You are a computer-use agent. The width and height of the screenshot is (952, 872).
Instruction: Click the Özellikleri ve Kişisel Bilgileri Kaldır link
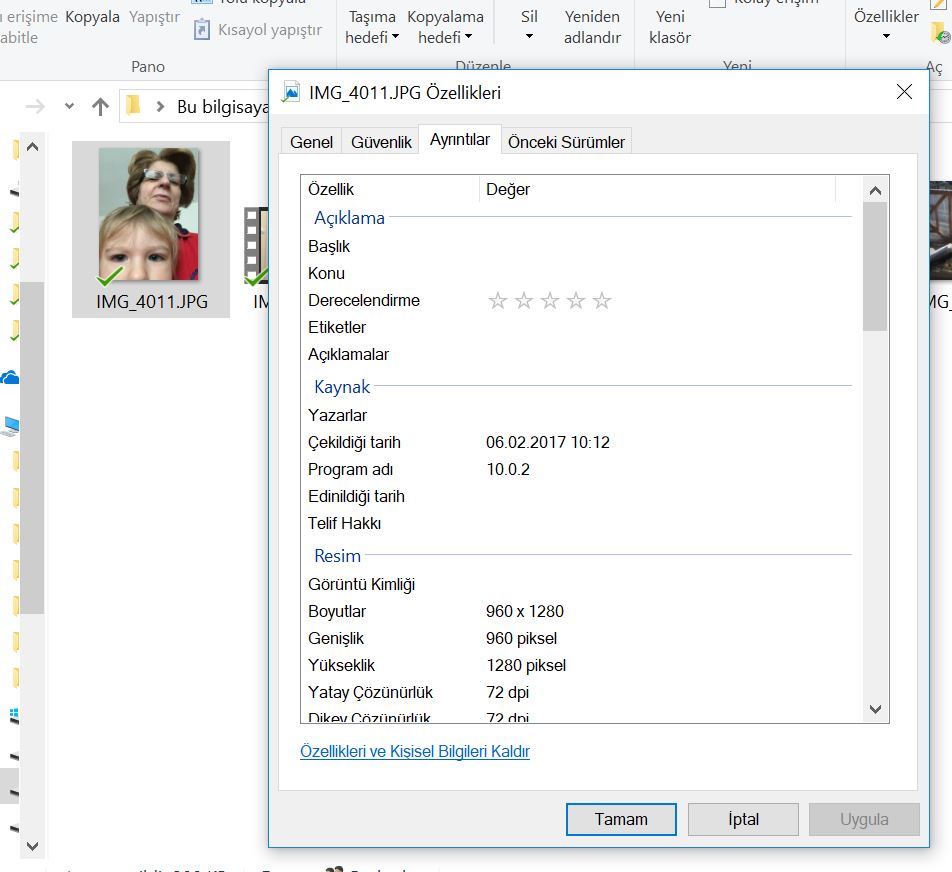415,751
